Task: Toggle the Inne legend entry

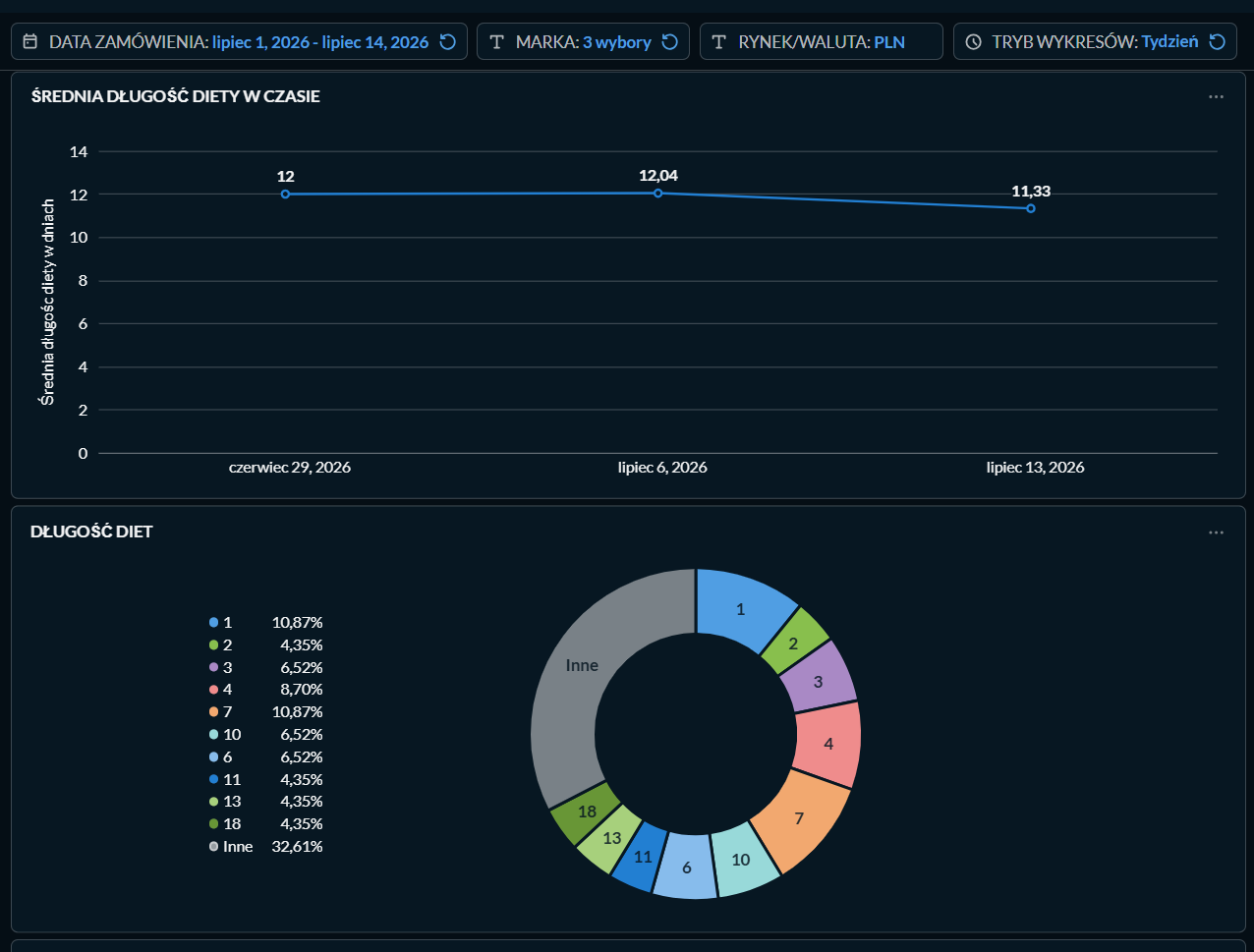Action: (x=265, y=846)
